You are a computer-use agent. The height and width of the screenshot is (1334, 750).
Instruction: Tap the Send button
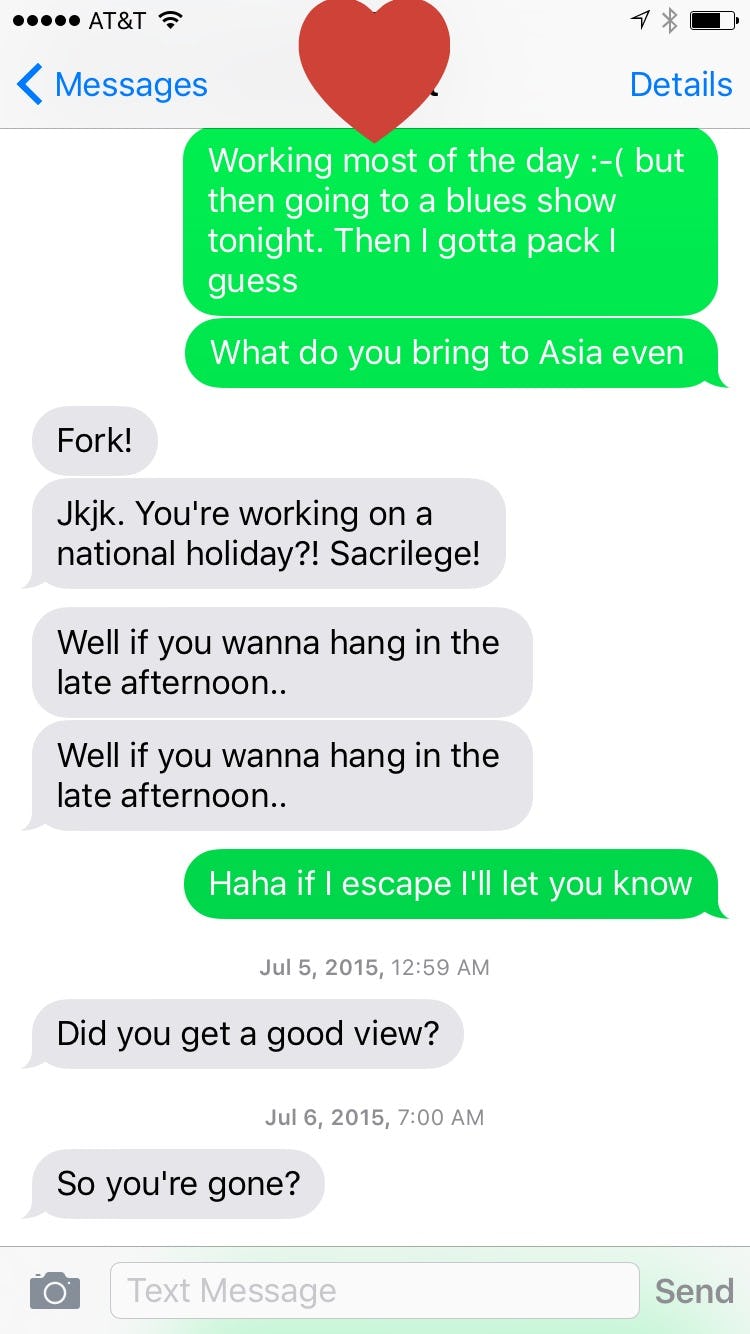point(694,1291)
